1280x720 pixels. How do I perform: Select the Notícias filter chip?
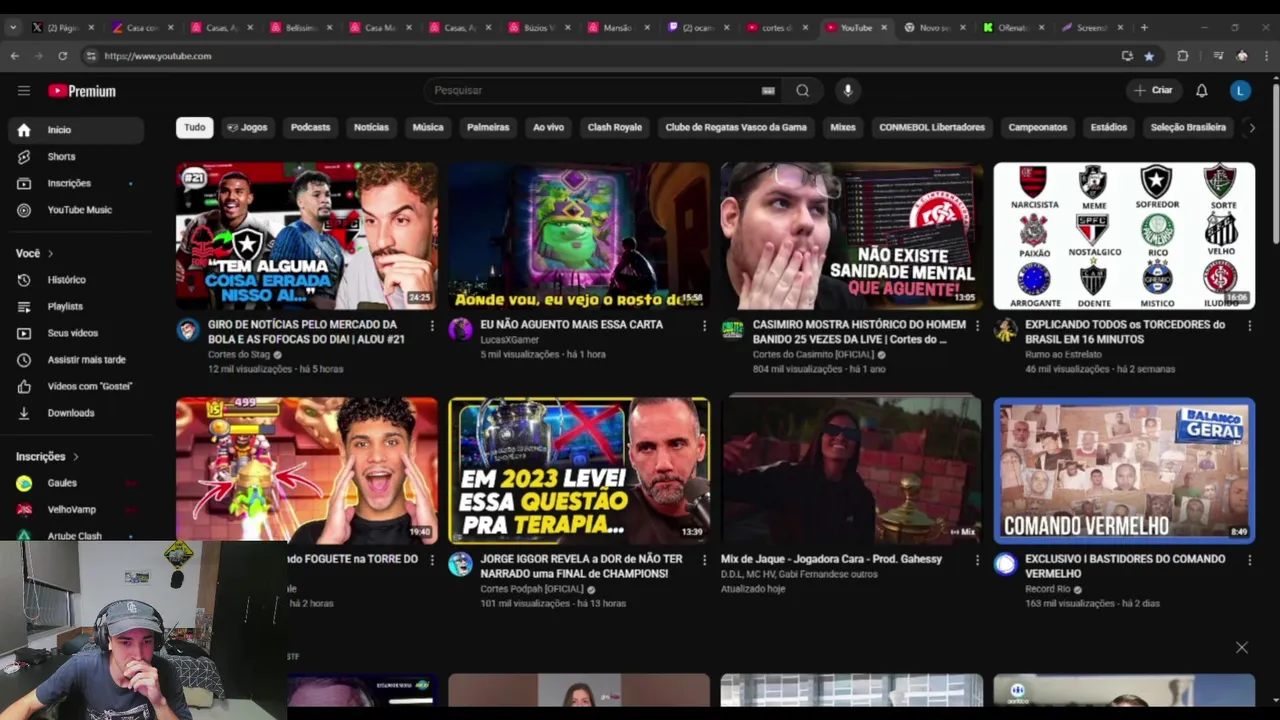371,128
